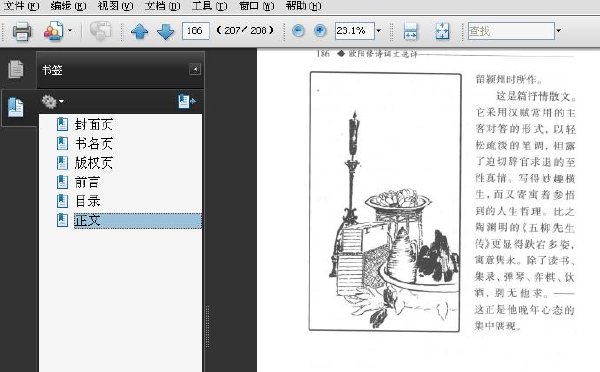Select the 版权页 bookmark

[x=94, y=163]
